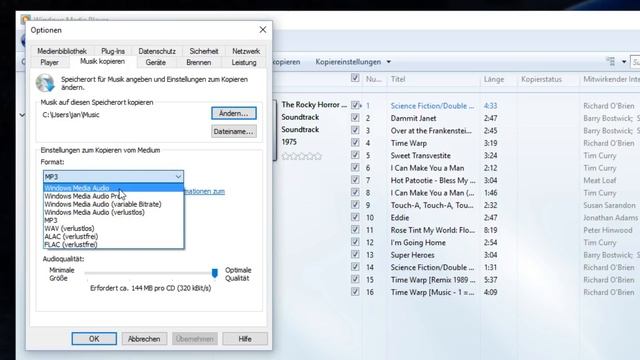This screenshot has height=360, width=640.
Task: Choose Windows Media Audio Pro option
Action: 113,196
